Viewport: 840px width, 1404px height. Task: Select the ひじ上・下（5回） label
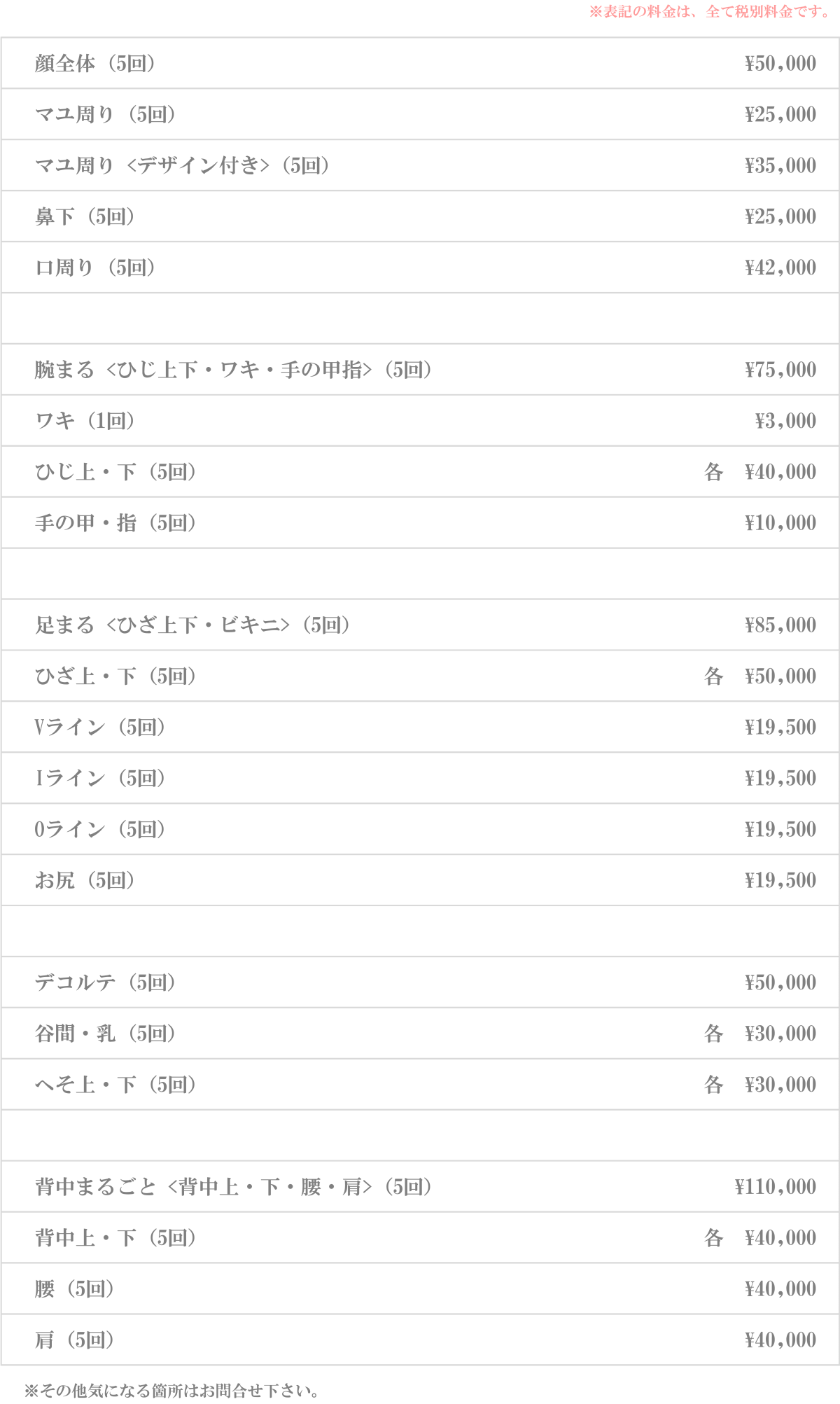115,473
